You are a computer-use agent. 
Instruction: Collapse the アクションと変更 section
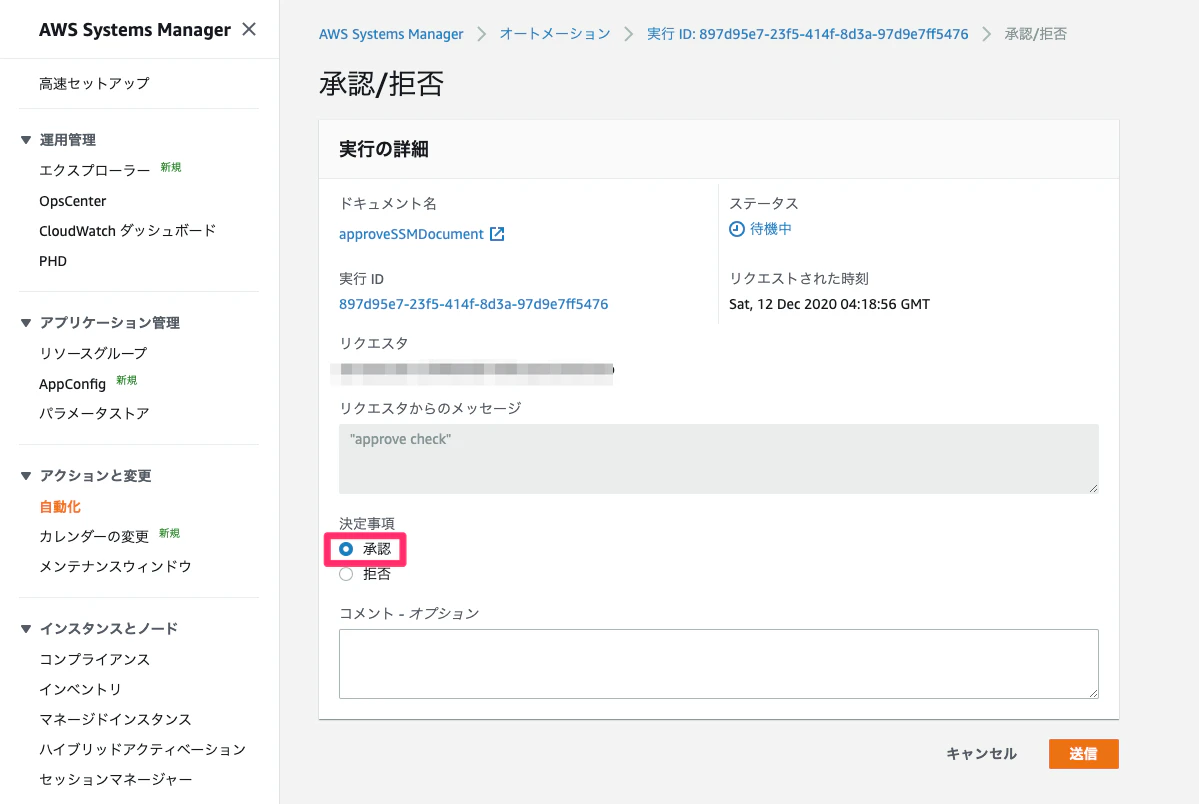(x=26, y=476)
